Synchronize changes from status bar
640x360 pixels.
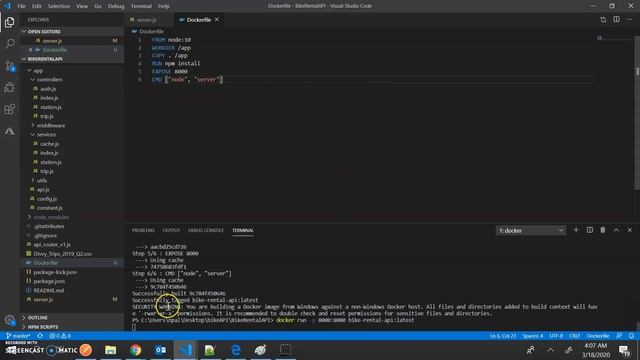tap(40, 336)
